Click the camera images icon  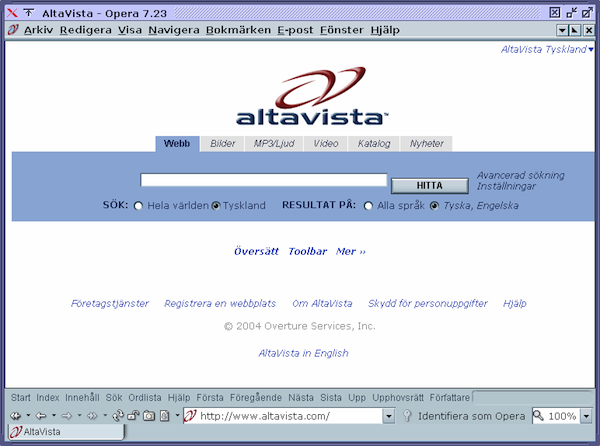pos(148,416)
